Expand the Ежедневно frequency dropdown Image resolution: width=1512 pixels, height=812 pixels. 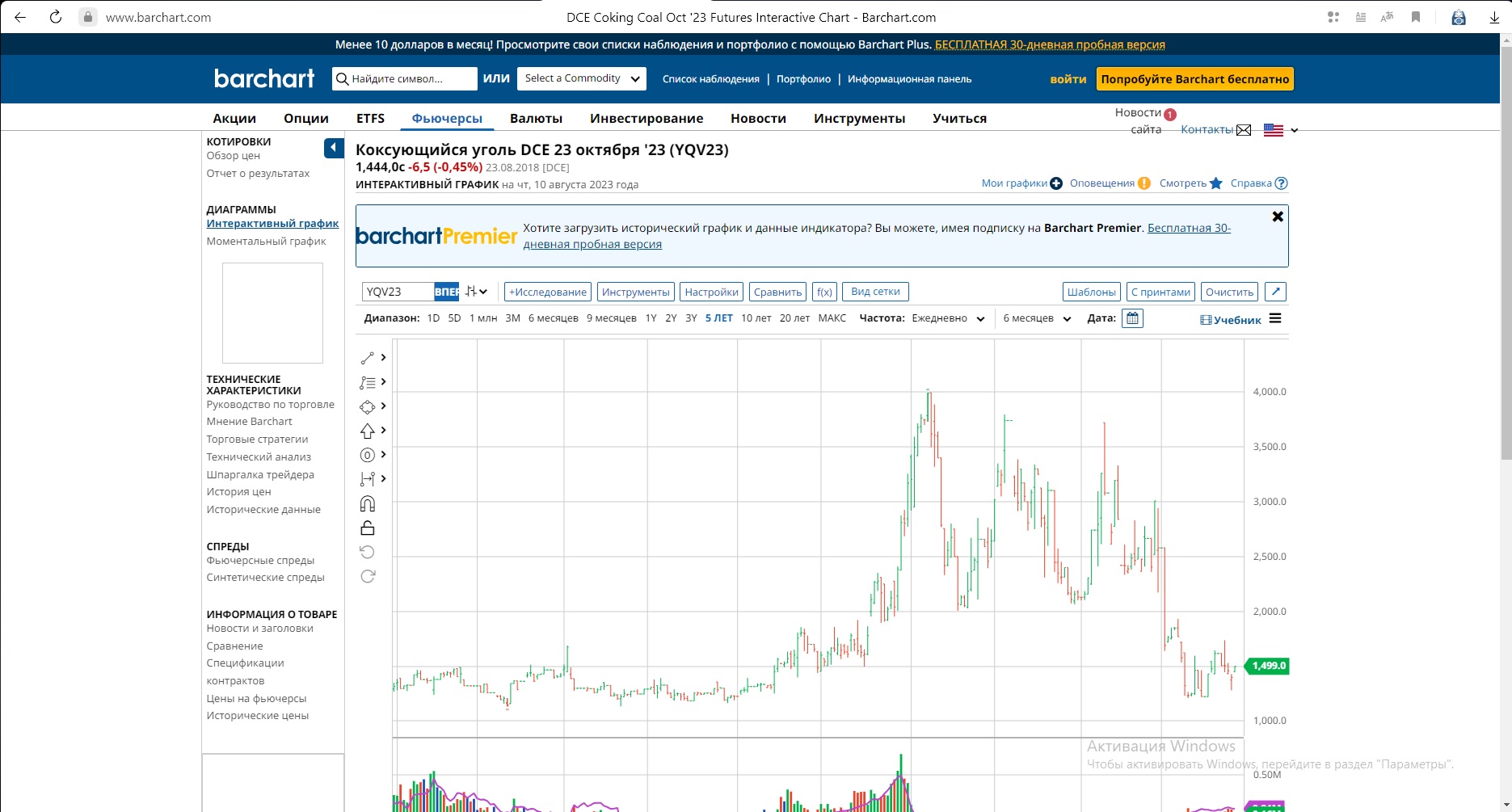pos(948,318)
